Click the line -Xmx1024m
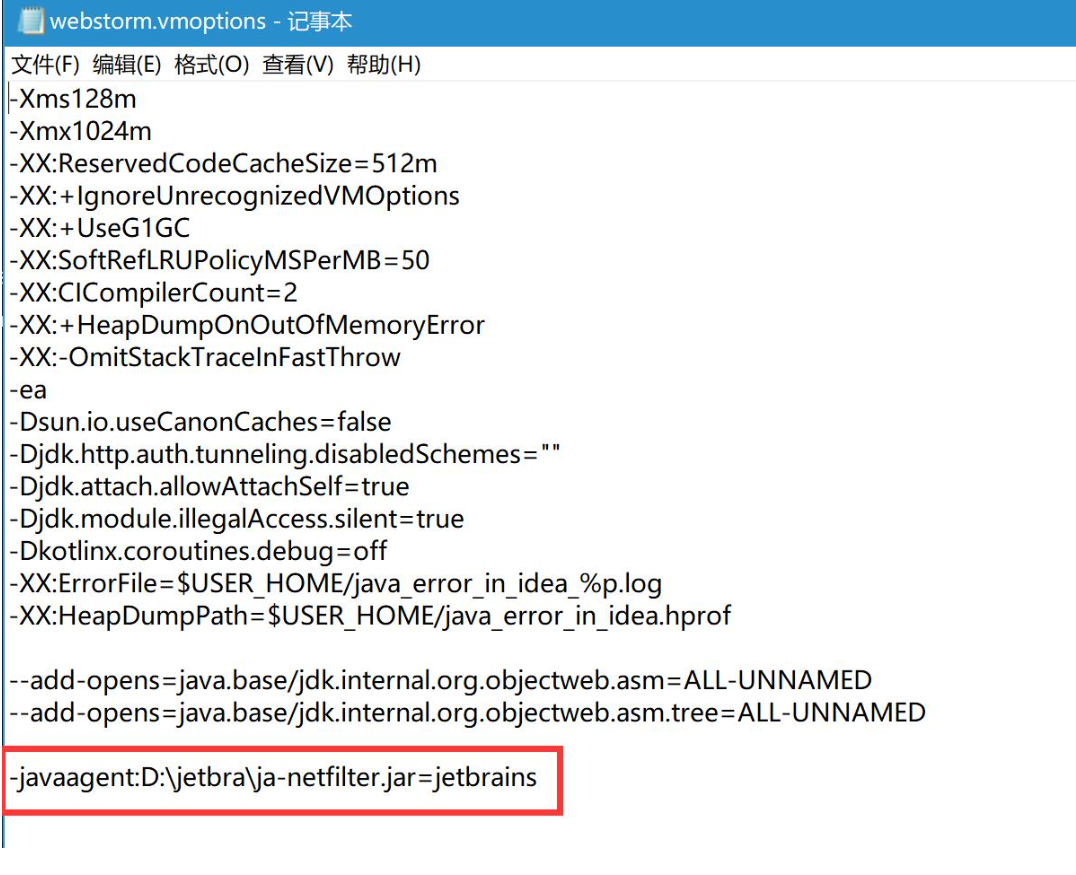This screenshot has height=875, width=1076. click(x=80, y=131)
